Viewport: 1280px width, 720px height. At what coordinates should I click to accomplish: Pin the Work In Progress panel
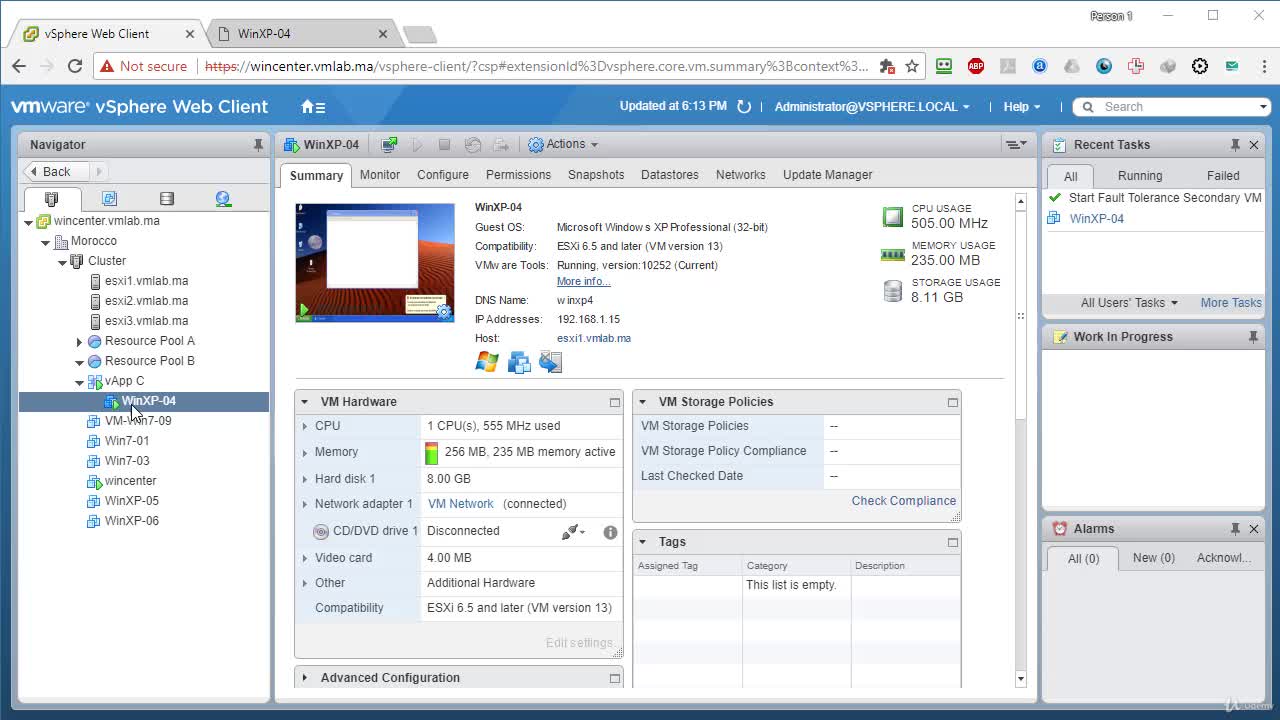[1253, 337]
